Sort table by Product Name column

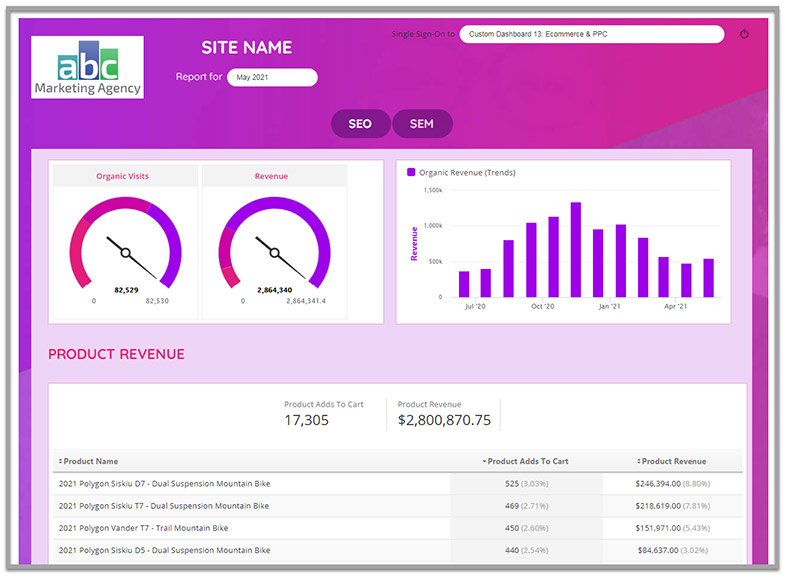pyautogui.click(x=90, y=461)
